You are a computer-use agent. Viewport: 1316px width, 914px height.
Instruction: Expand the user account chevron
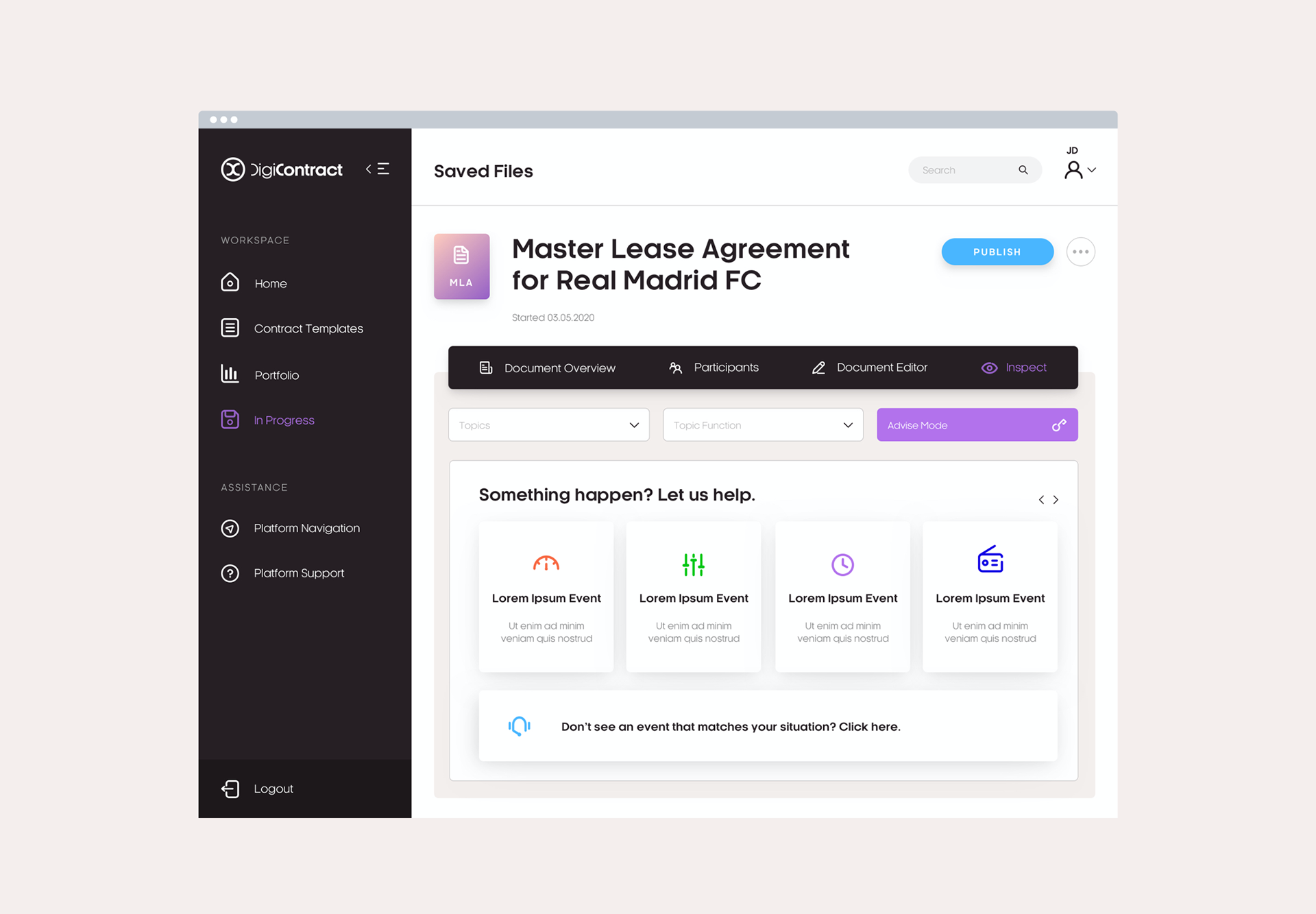click(1092, 170)
